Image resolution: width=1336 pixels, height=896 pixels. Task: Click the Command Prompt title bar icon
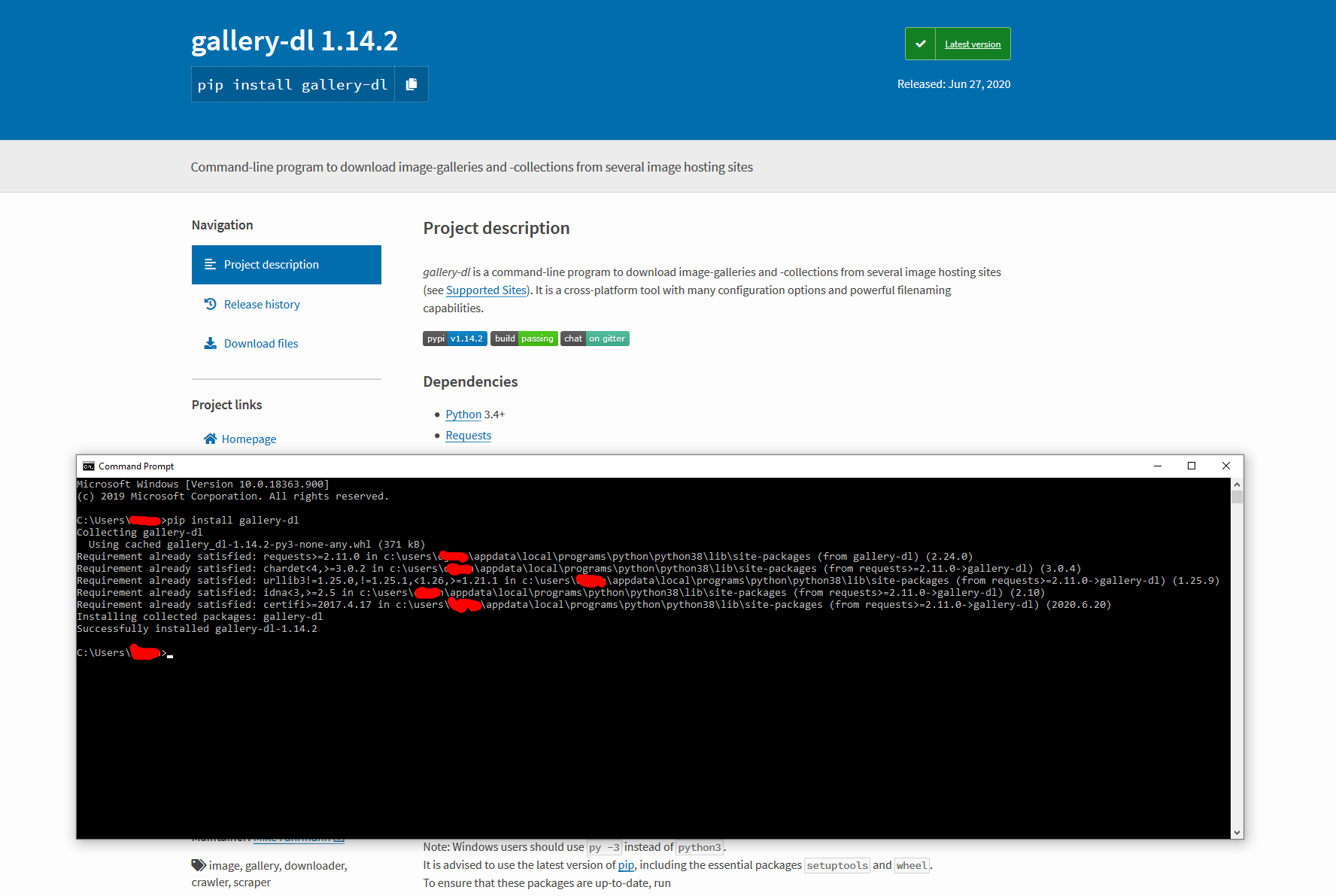coord(88,466)
